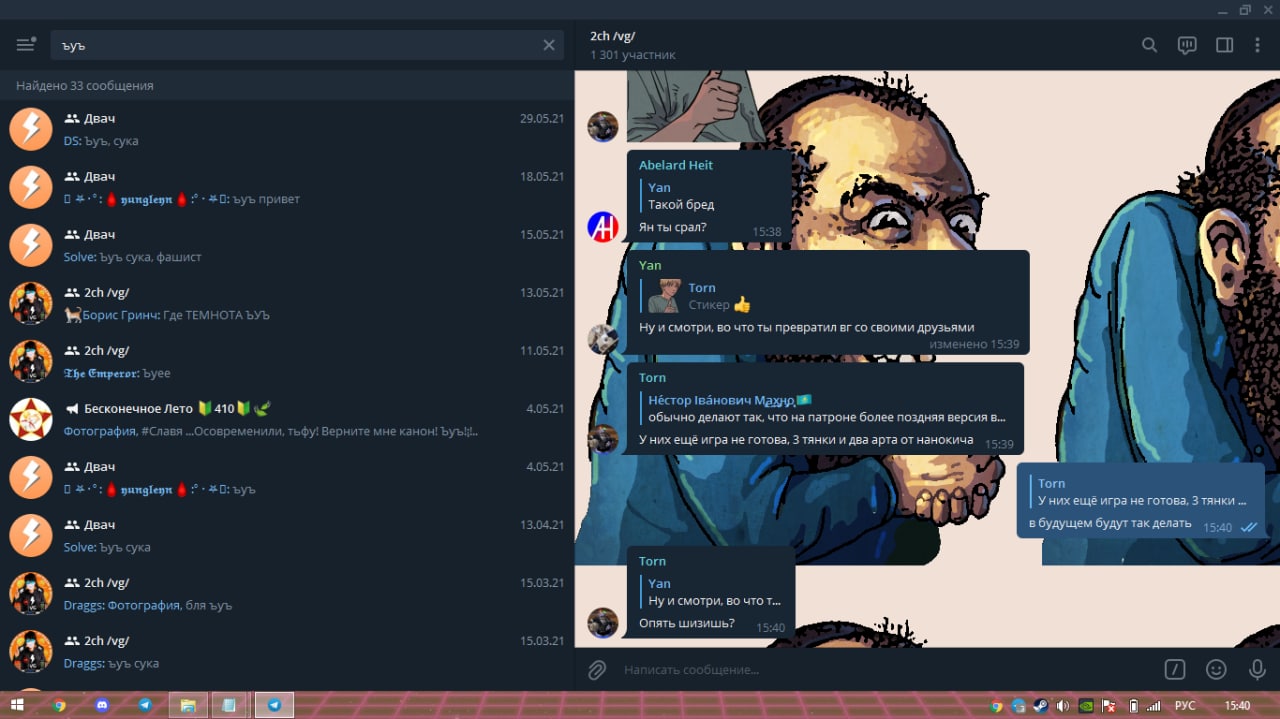Image resolution: width=1280 pixels, height=719 pixels.
Task: Open the hamburger main menu
Action: coord(26,45)
